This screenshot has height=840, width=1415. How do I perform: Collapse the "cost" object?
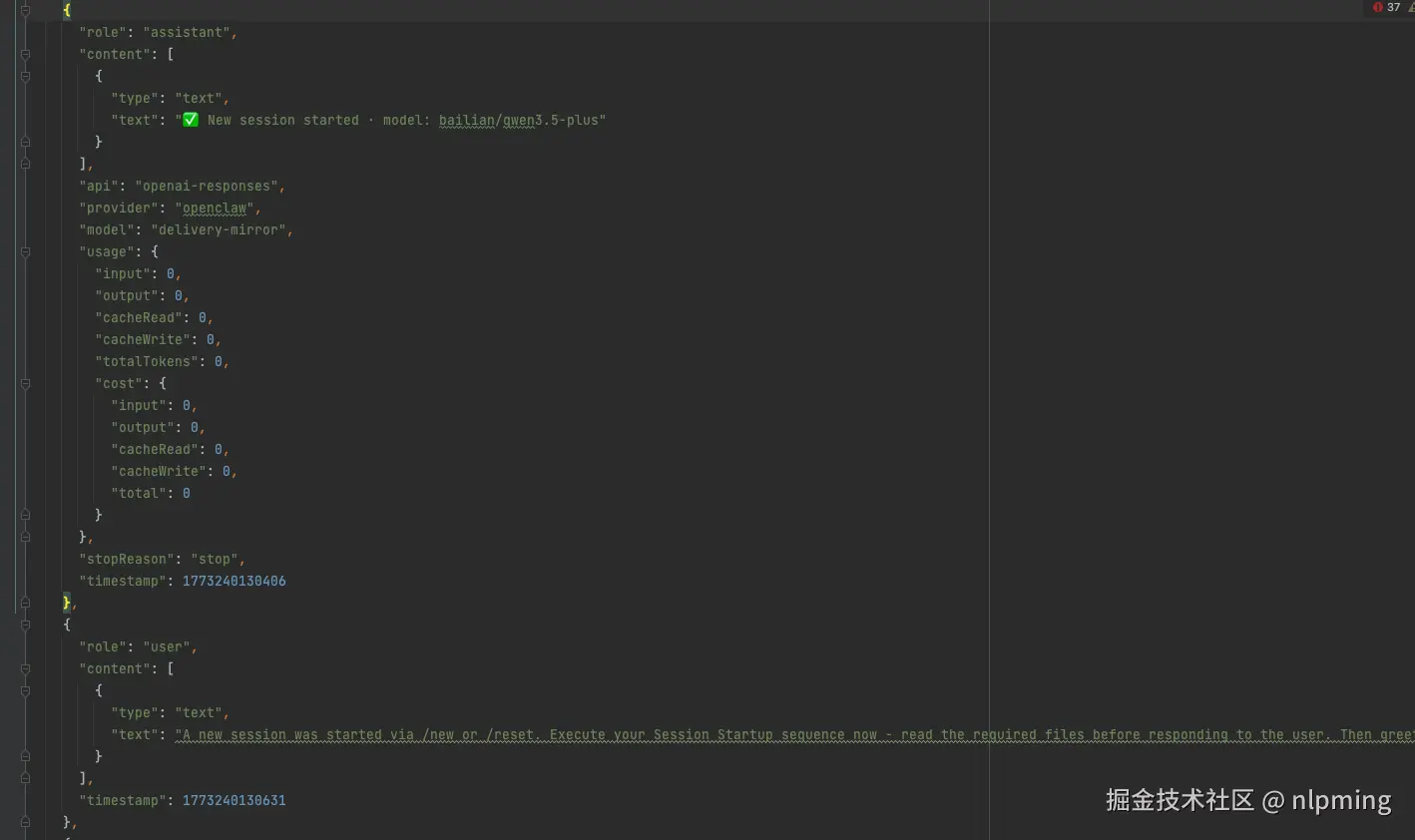pyautogui.click(x=26, y=384)
